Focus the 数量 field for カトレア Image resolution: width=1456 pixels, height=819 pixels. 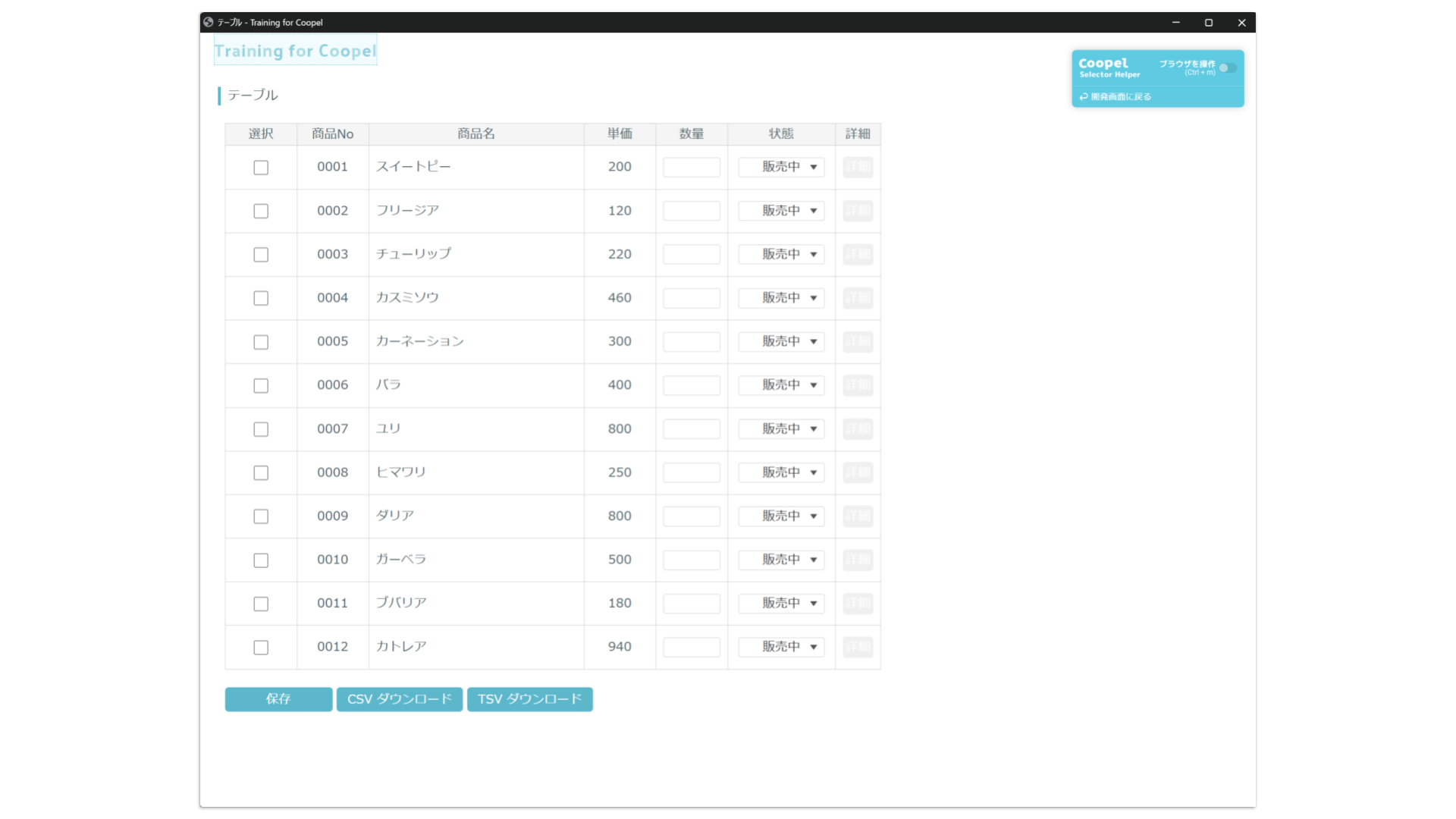tap(692, 647)
